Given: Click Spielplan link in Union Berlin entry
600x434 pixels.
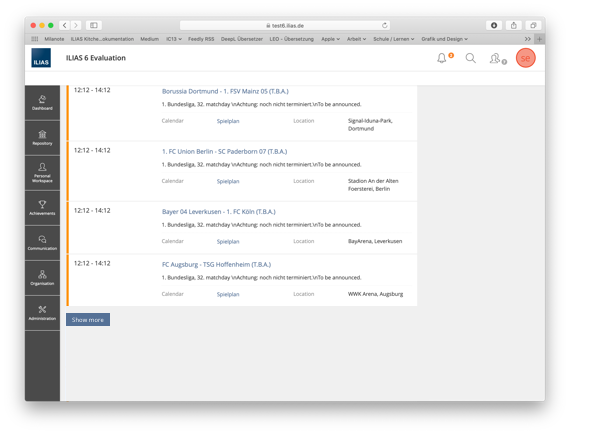Looking at the screenshot, I should pyautogui.click(x=228, y=181).
